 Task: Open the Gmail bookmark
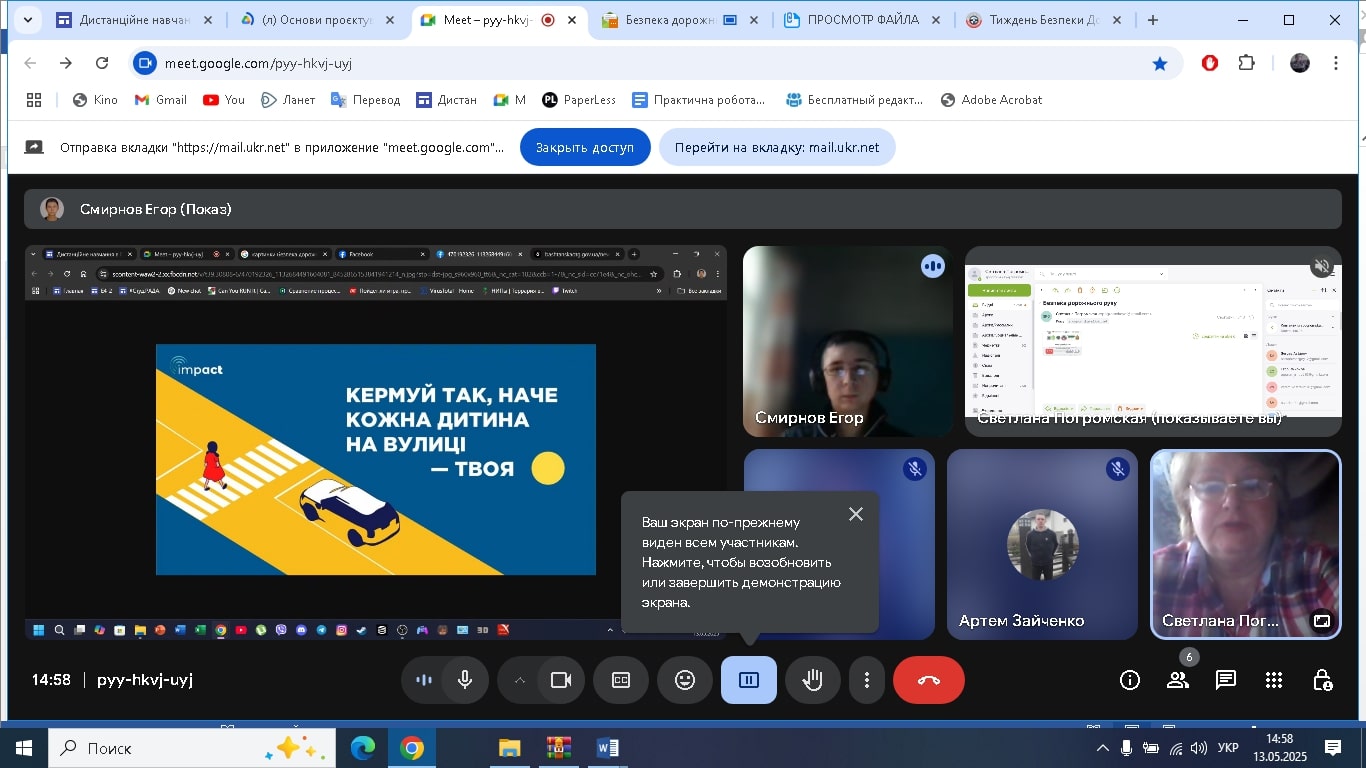[x=161, y=100]
